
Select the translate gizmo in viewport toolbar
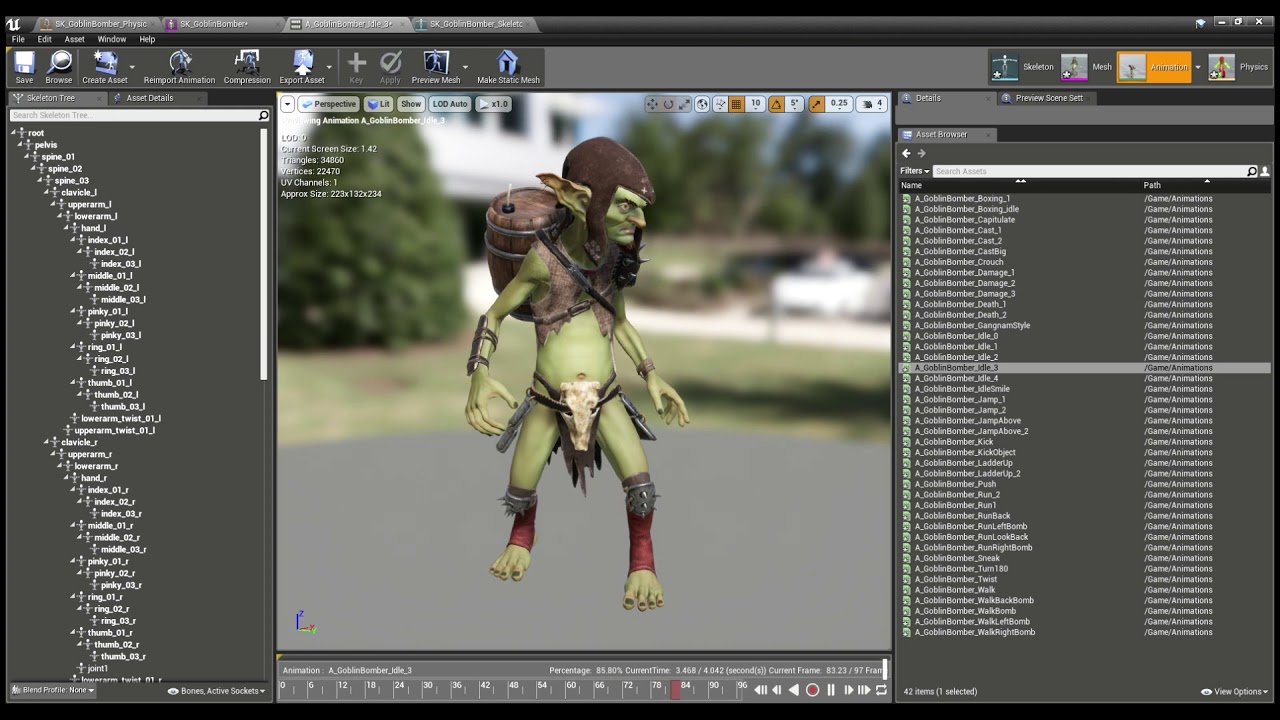(652, 104)
